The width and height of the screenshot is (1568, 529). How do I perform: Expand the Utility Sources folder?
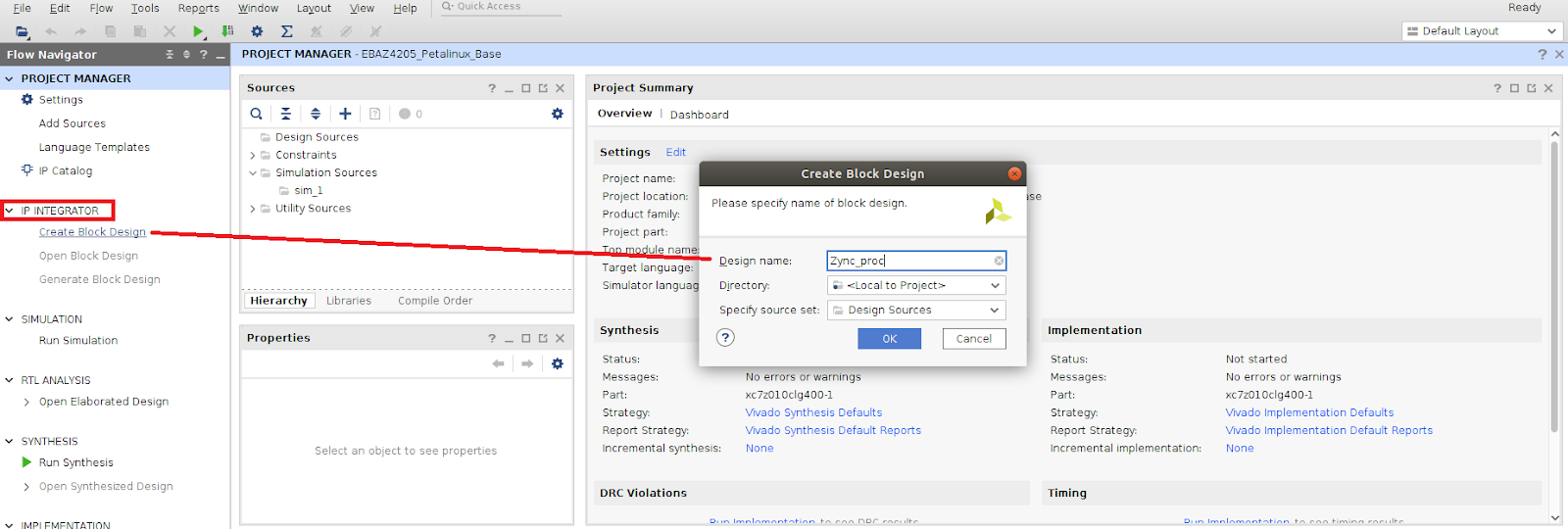(x=253, y=209)
